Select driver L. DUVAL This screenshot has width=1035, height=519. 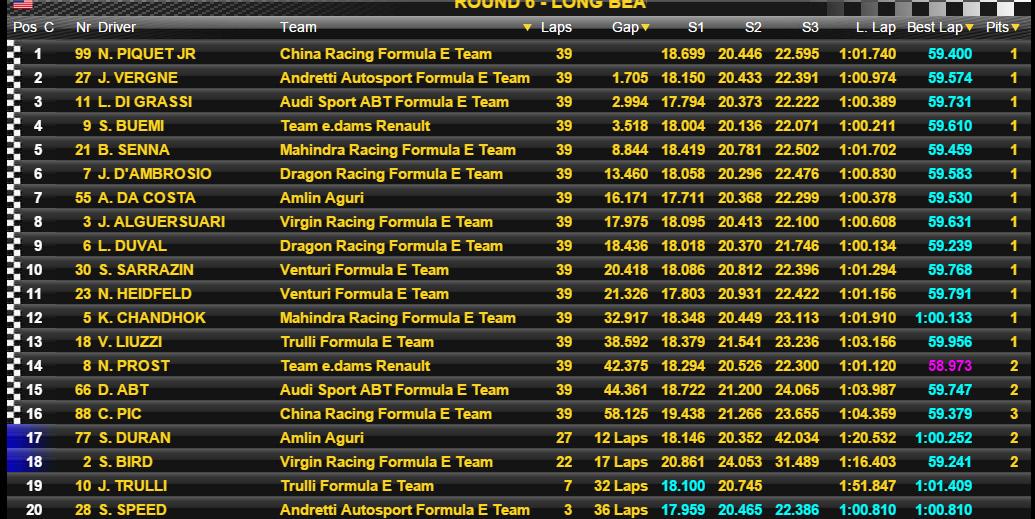pyautogui.click(x=132, y=246)
